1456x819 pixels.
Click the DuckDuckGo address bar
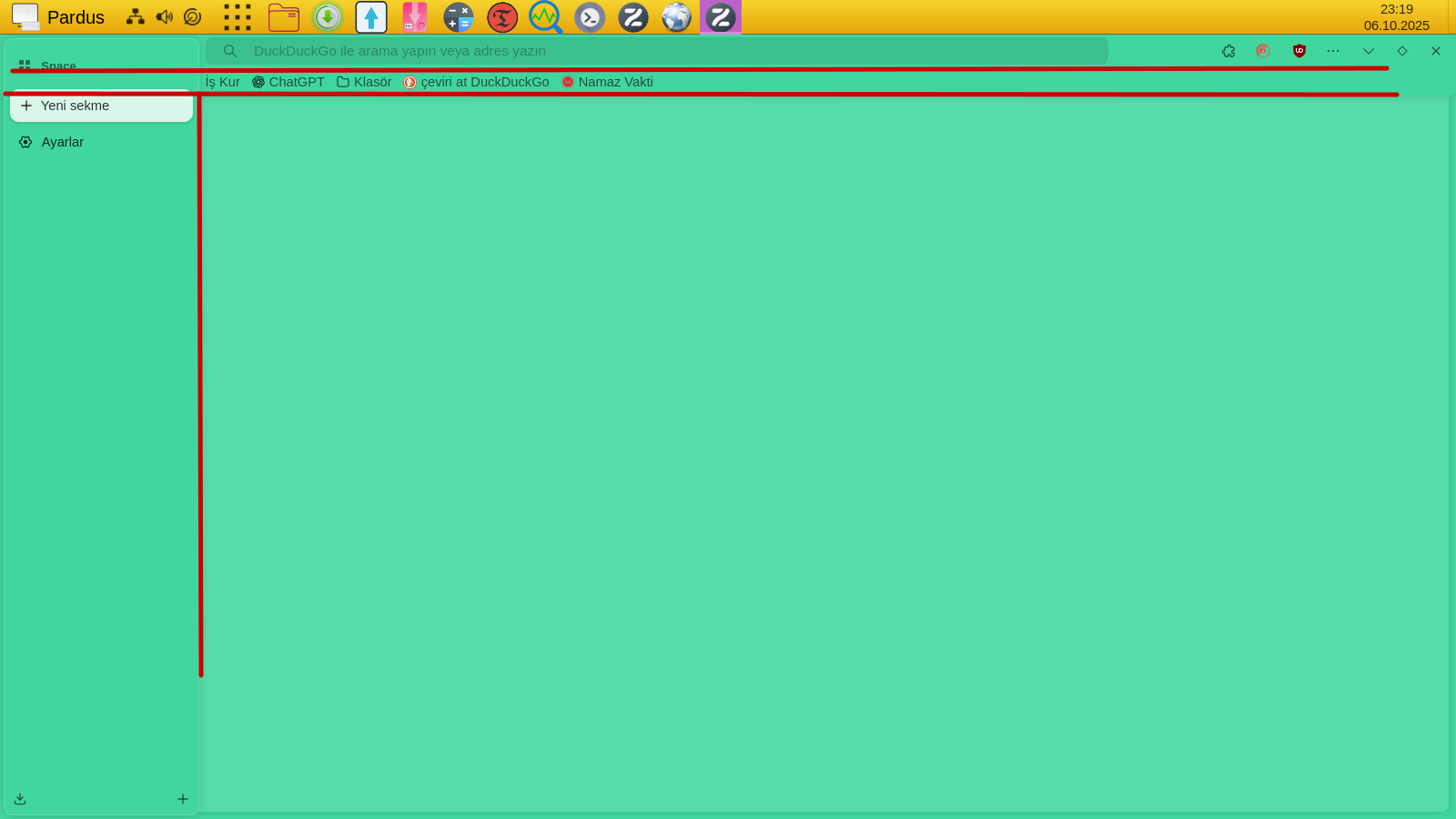(655, 51)
